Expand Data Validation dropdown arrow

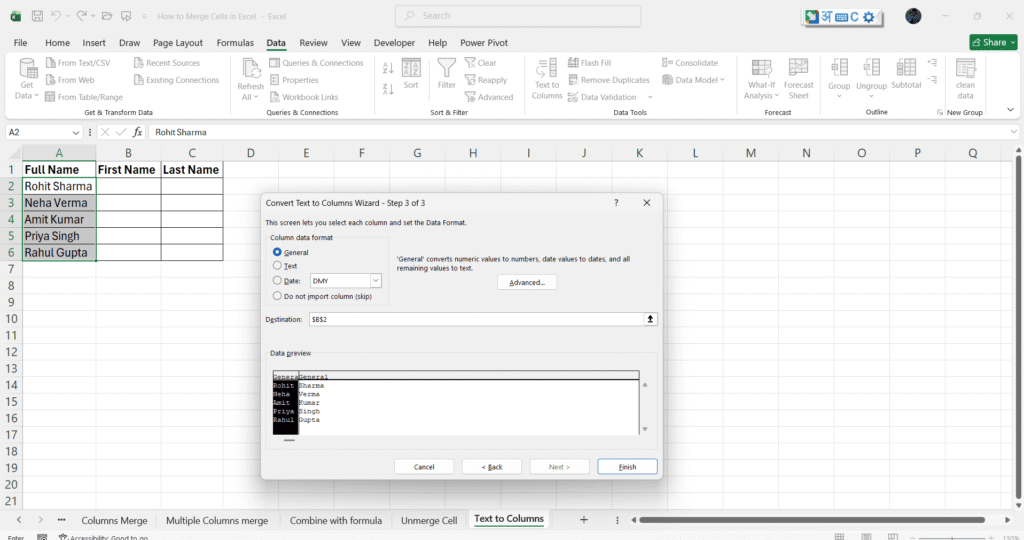[x=650, y=97]
